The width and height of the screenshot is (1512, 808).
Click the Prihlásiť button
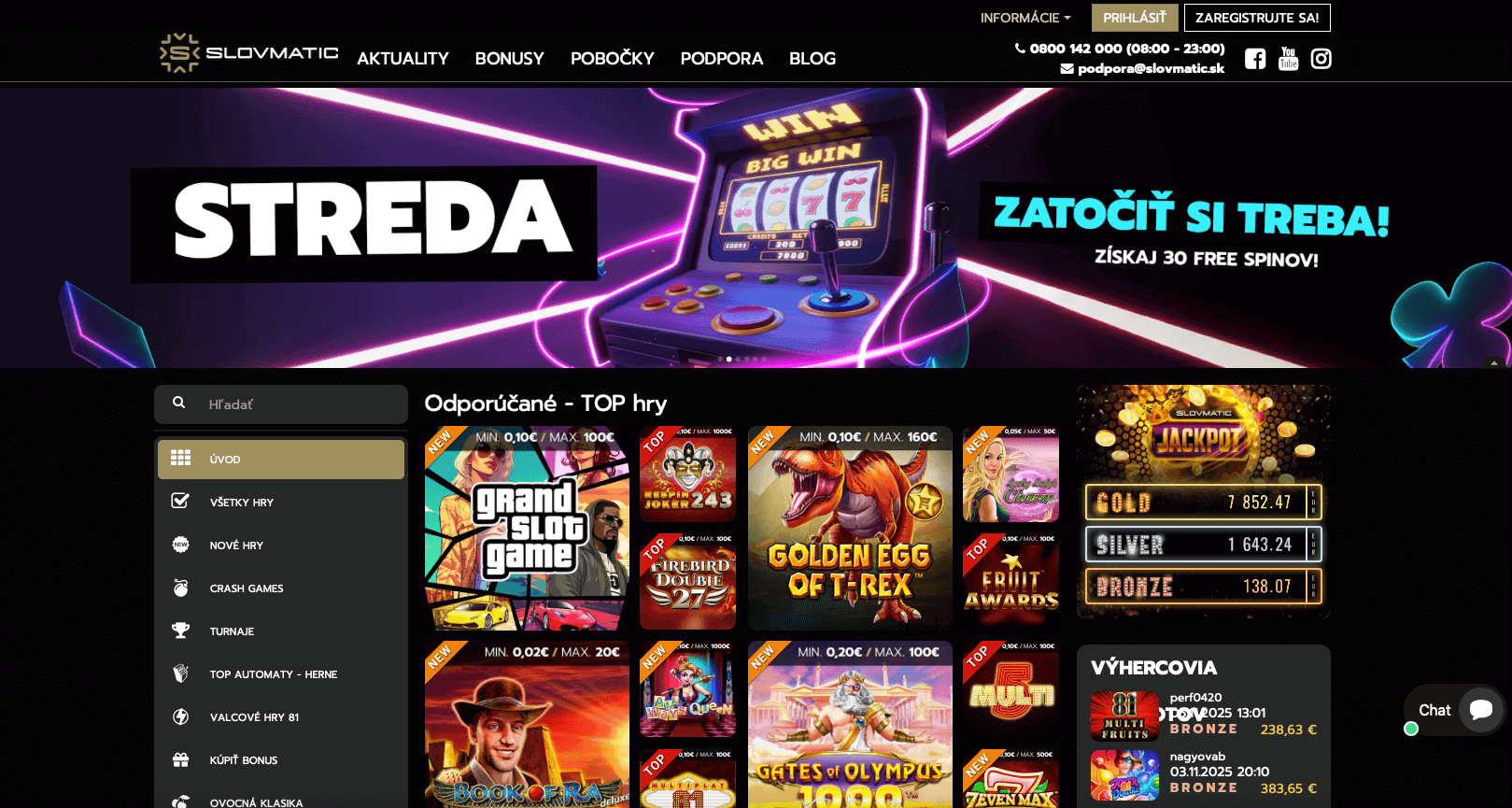tap(1135, 18)
